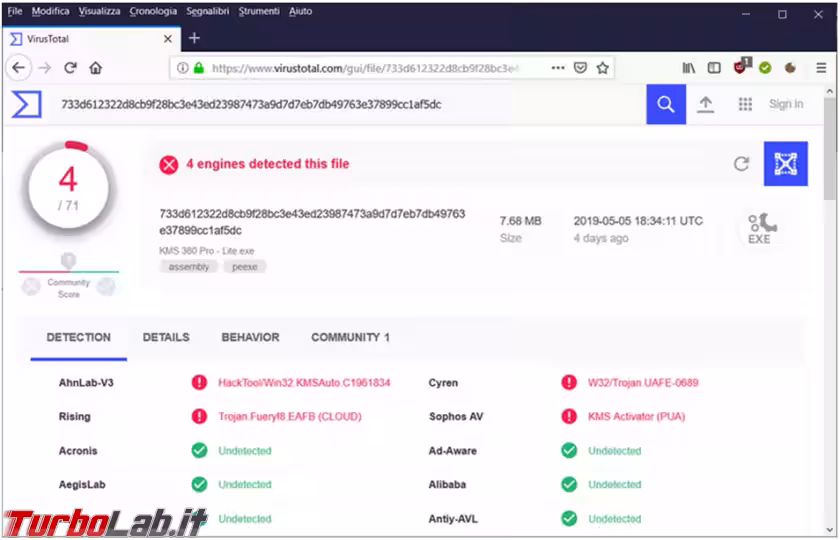Click the browser forward arrow
840x540 pixels.
45,68
